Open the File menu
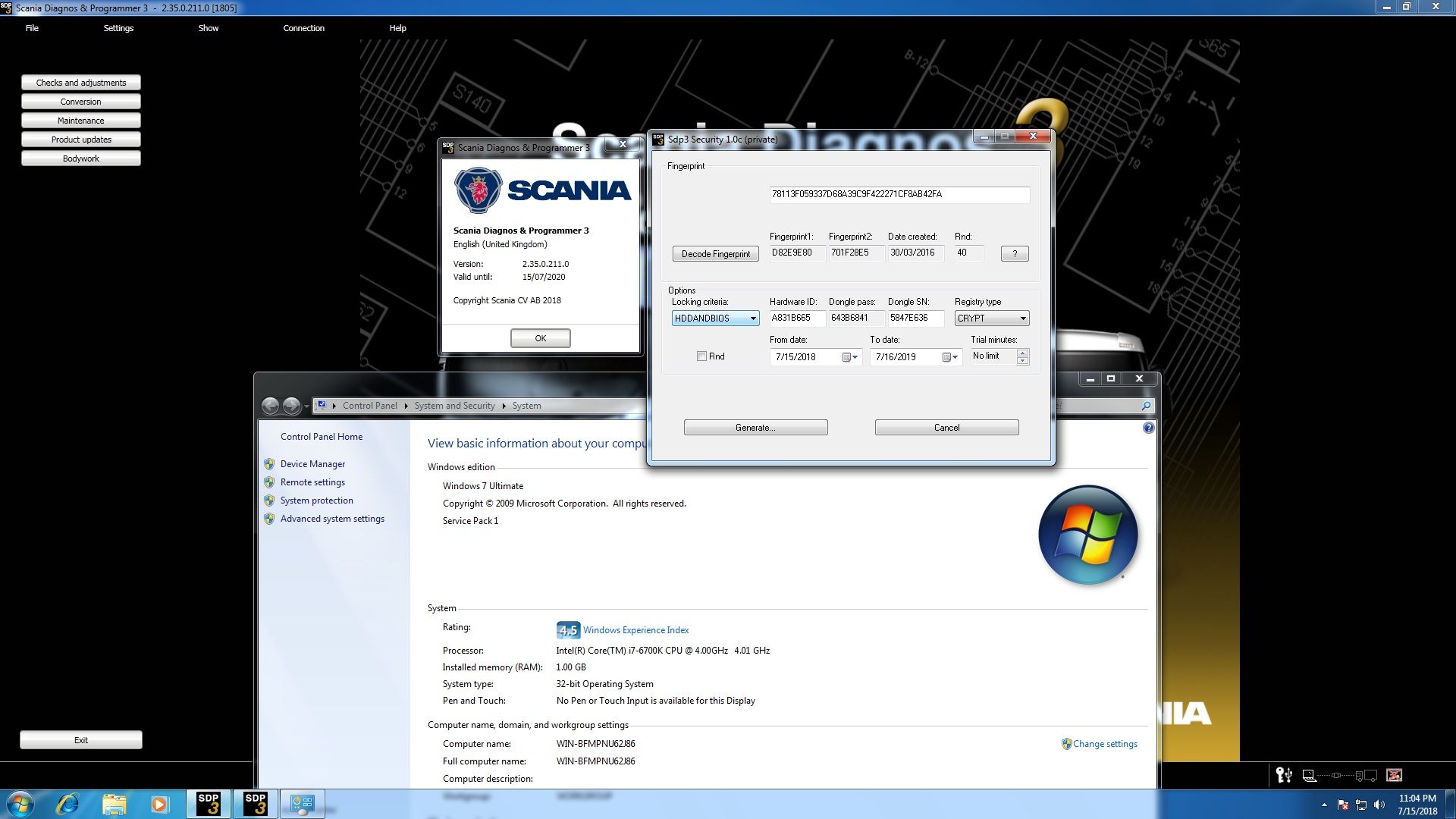This screenshot has width=1456, height=819. point(32,28)
